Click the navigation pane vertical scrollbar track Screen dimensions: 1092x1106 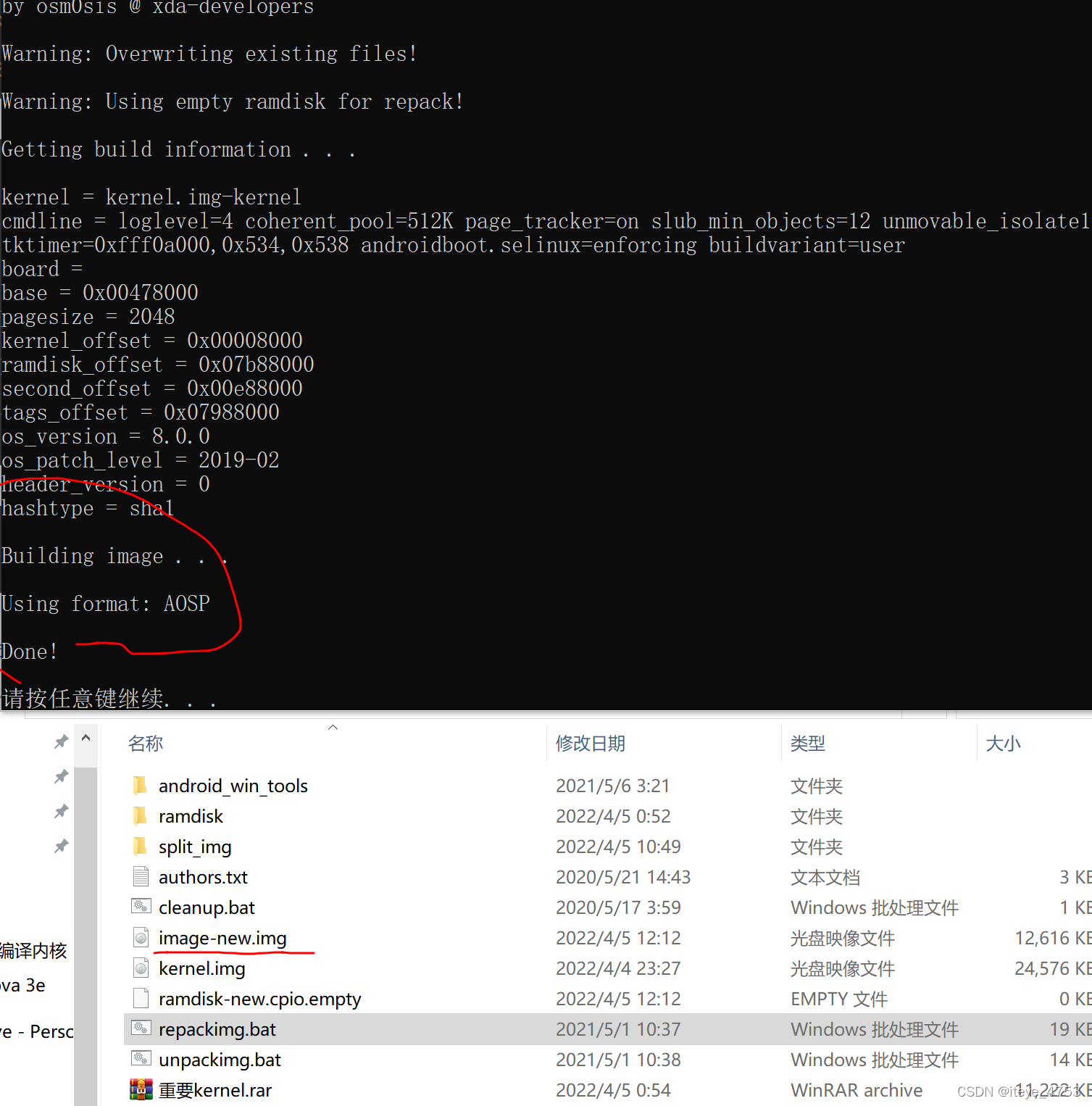click(x=86, y=935)
